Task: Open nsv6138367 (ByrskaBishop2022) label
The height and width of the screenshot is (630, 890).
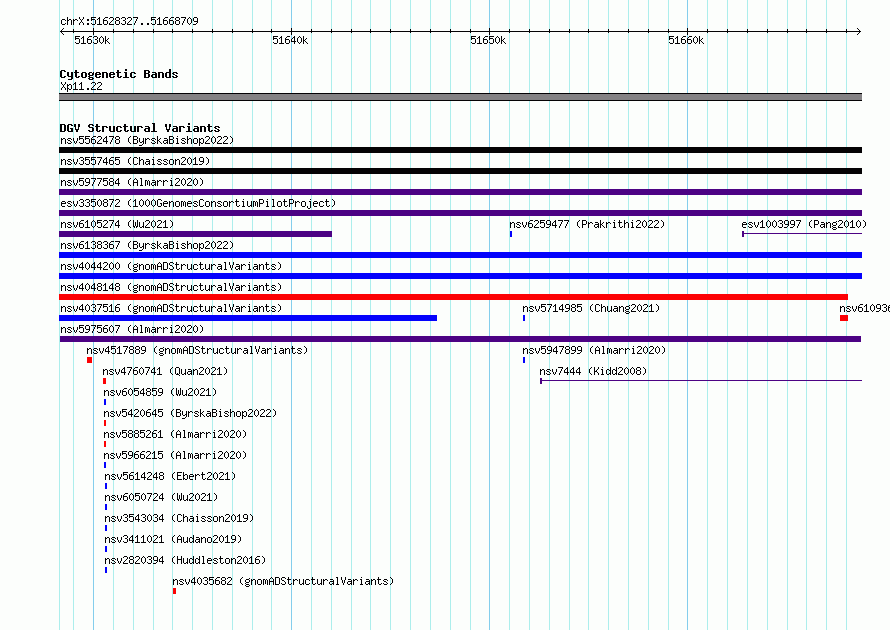Action: (147, 245)
